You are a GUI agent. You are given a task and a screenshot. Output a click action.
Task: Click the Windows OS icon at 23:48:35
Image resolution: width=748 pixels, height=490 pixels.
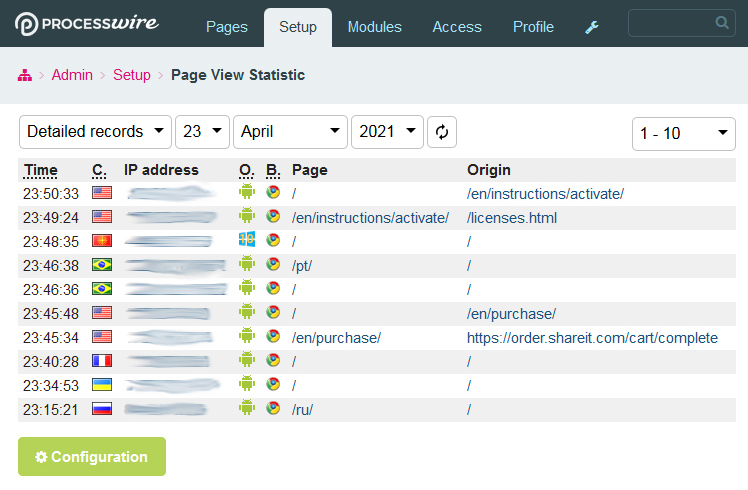click(x=247, y=241)
